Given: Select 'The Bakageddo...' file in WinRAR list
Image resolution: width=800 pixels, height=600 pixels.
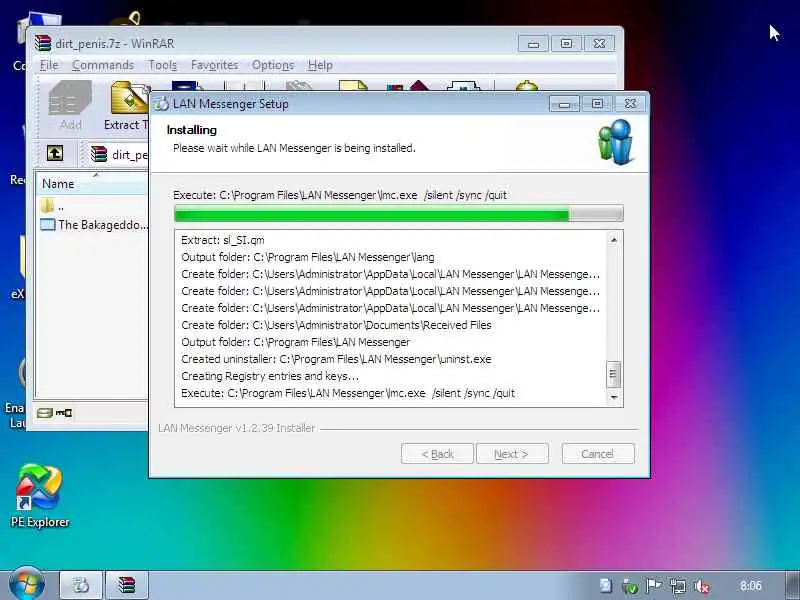Looking at the screenshot, I should 94,224.
